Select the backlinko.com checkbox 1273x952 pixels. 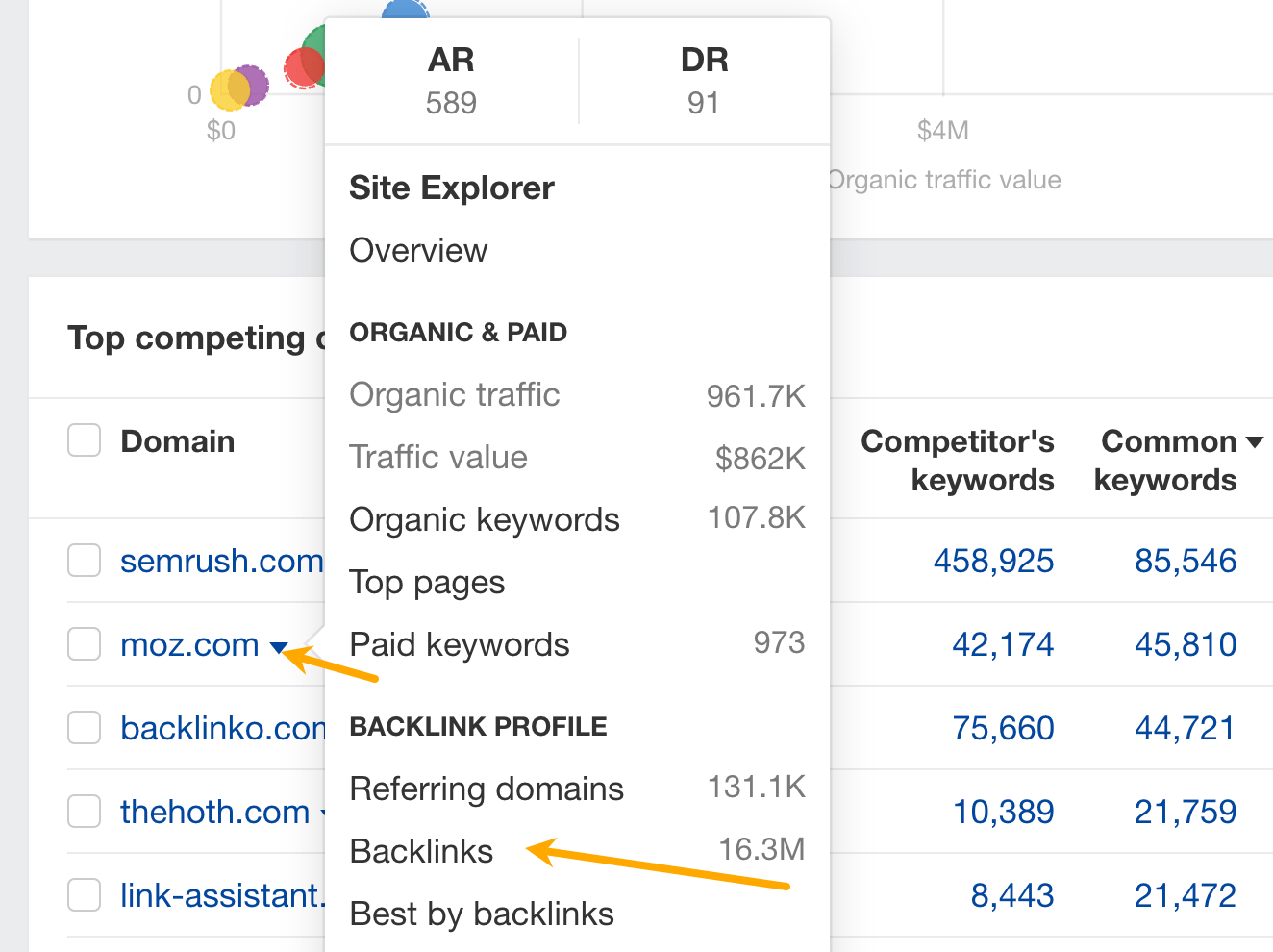coord(84,728)
